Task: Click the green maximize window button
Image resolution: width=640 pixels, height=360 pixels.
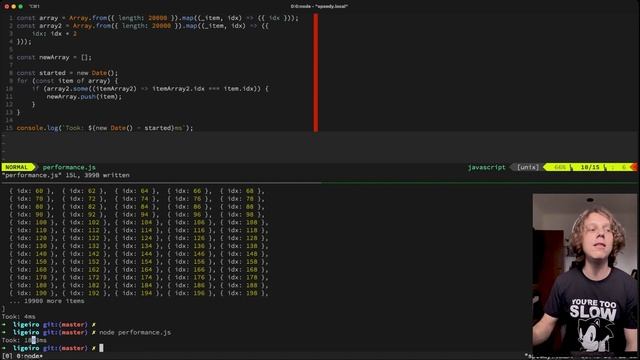Action: [x=20, y=7]
